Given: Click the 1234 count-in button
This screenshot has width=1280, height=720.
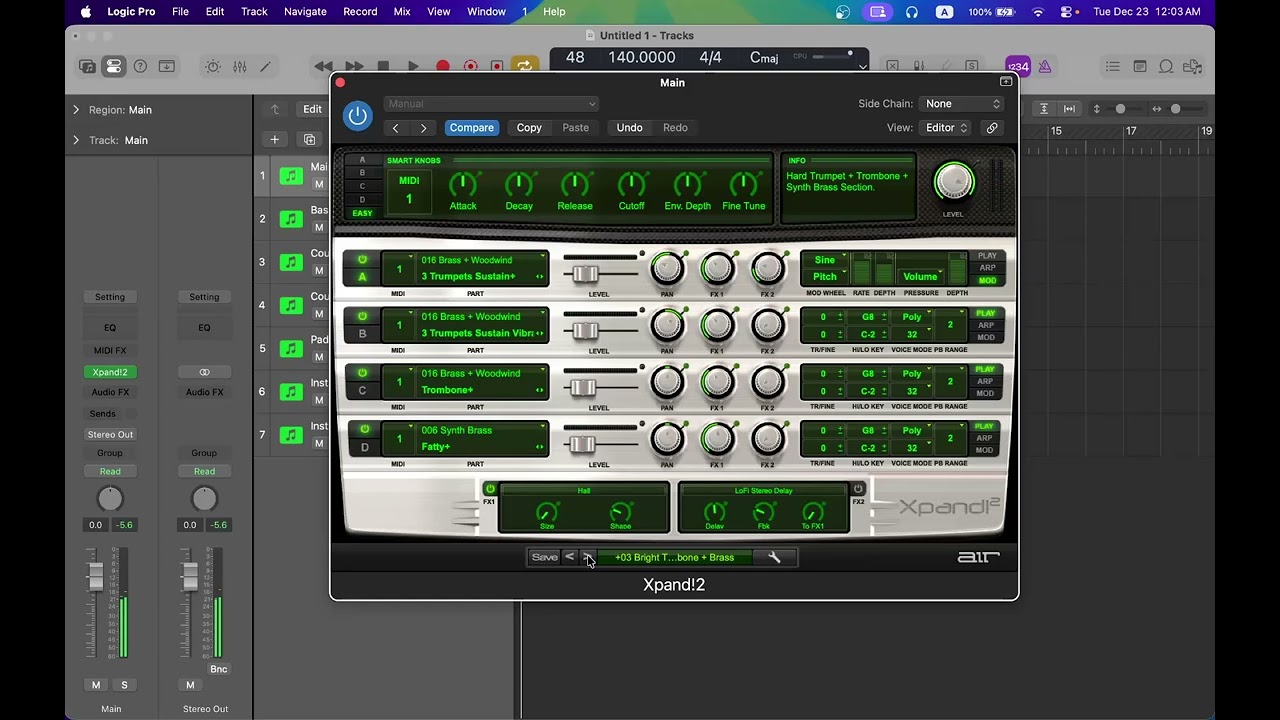Looking at the screenshot, I should pyautogui.click(x=1018, y=67).
